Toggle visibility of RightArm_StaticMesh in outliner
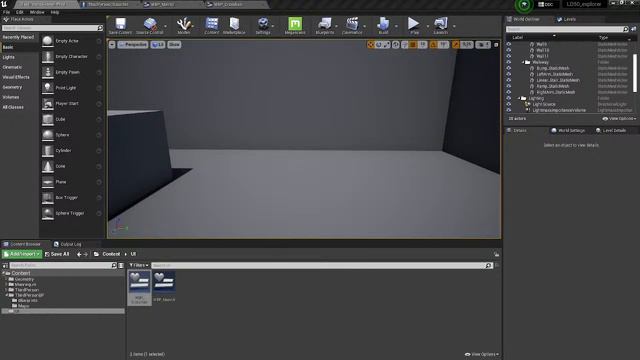Image resolution: width=640 pixels, height=360 pixels. 509,92
